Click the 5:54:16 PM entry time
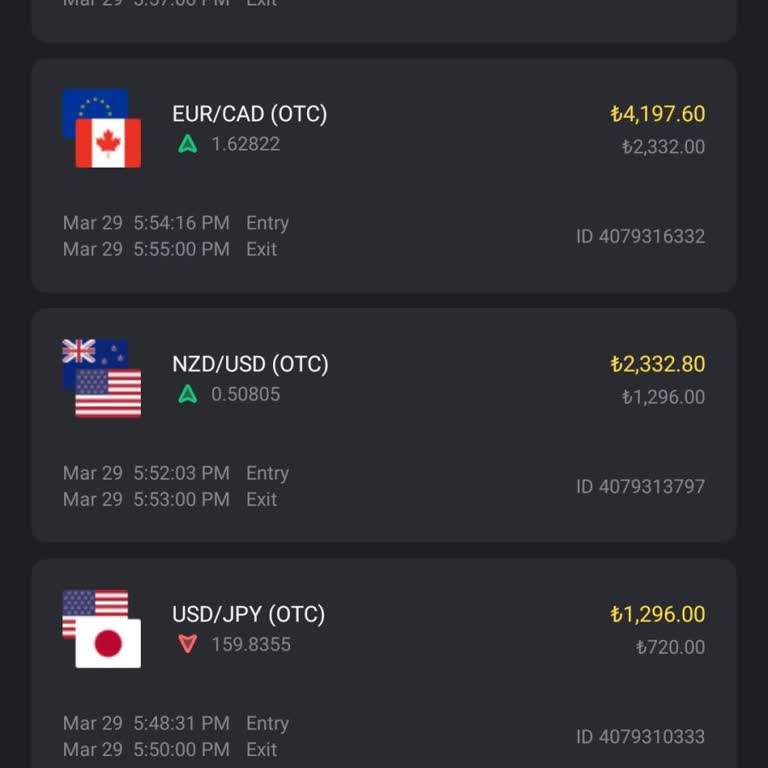Image resolution: width=768 pixels, height=768 pixels. (x=181, y=223)
